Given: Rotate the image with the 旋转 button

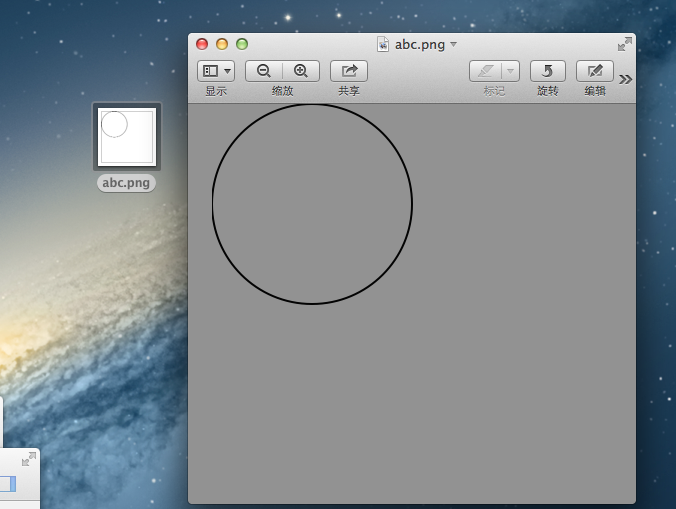Looking at the screenshot, I should pyautogui.click(x=547, y=71).
